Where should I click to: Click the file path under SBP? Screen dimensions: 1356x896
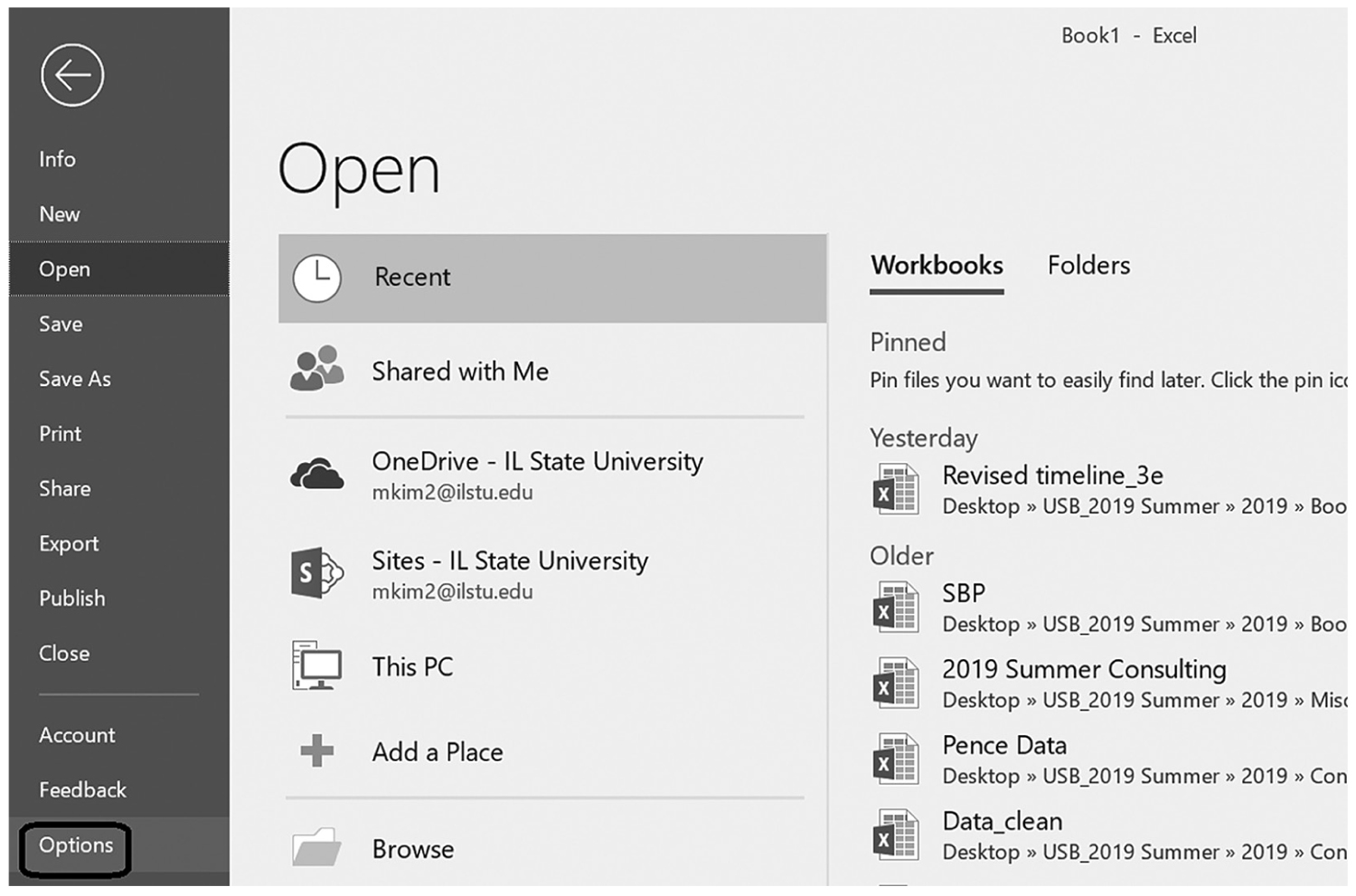pos(1144,625)
